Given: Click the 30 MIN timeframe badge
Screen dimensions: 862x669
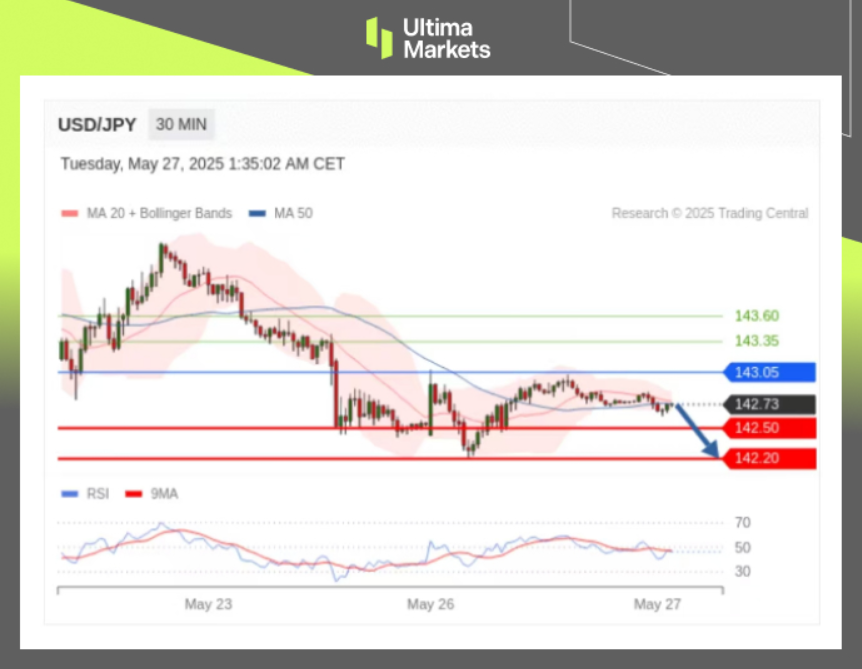Looking at the screenshot, I should point(181,124).
